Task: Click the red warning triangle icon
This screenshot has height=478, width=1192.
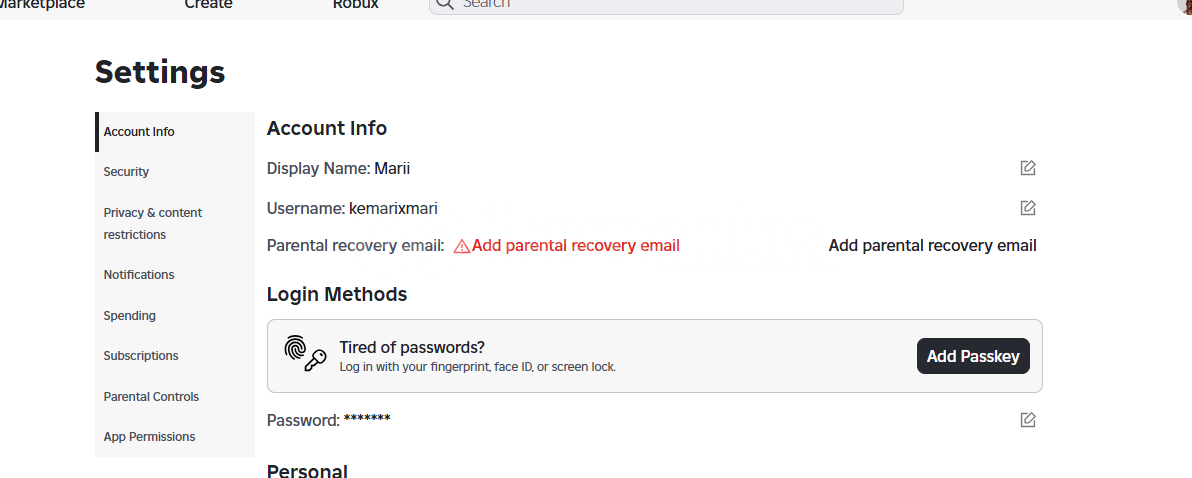Action: tap(461, 246)
